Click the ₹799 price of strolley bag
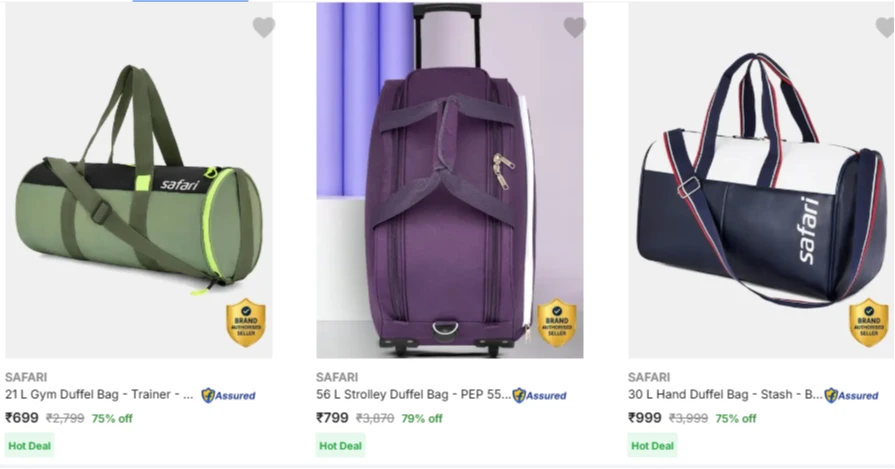Screen dimensions: 895x469 coord(332,418)
